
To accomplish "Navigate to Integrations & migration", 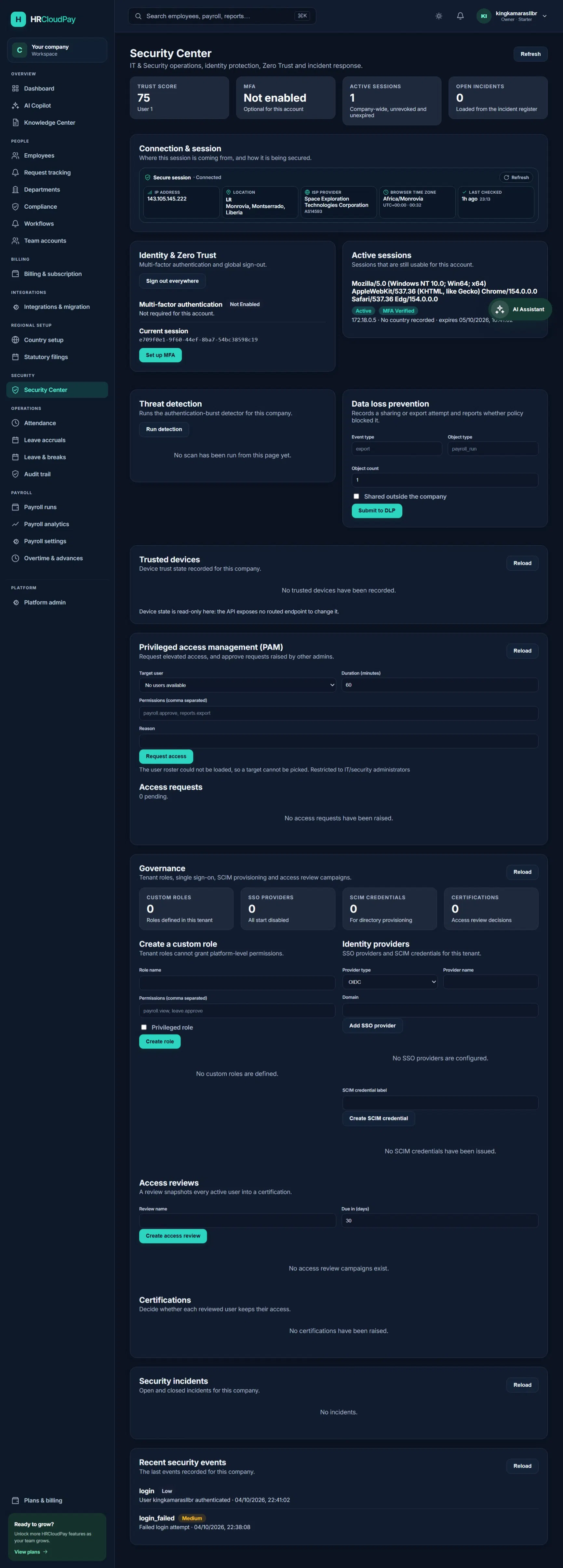I will point(57,307).
